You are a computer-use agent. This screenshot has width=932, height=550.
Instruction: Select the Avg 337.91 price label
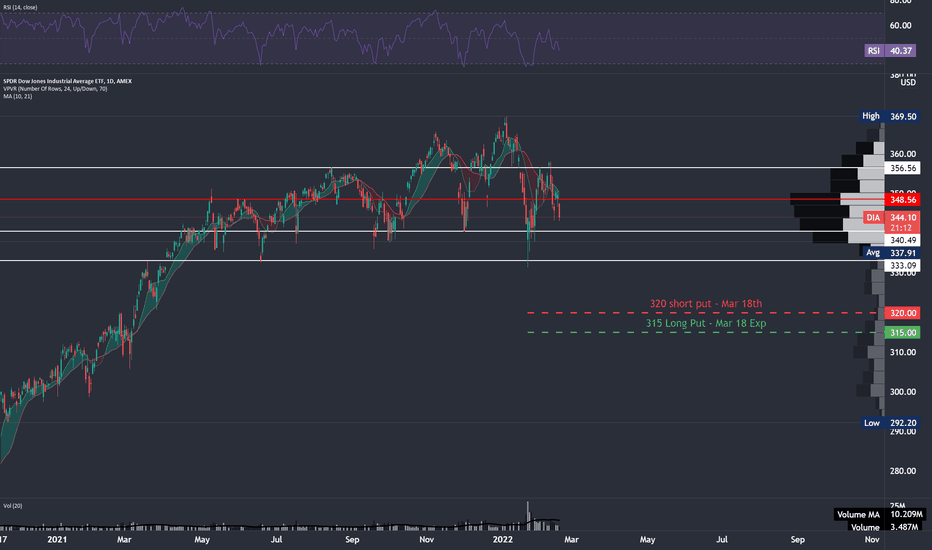(892, 253)
